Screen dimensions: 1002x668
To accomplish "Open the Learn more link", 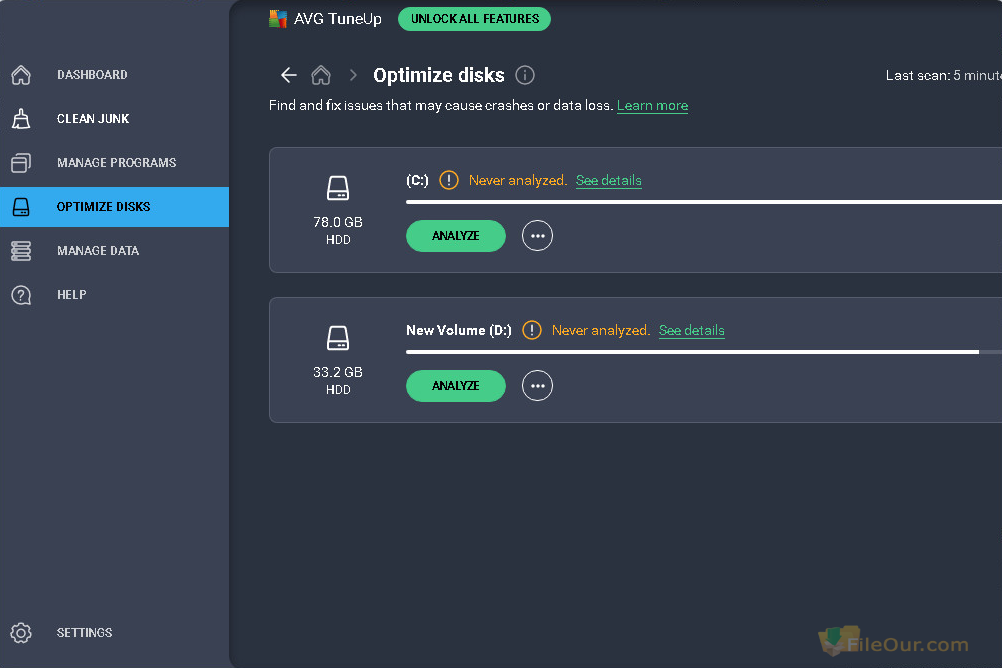I will tap(652, 105).
